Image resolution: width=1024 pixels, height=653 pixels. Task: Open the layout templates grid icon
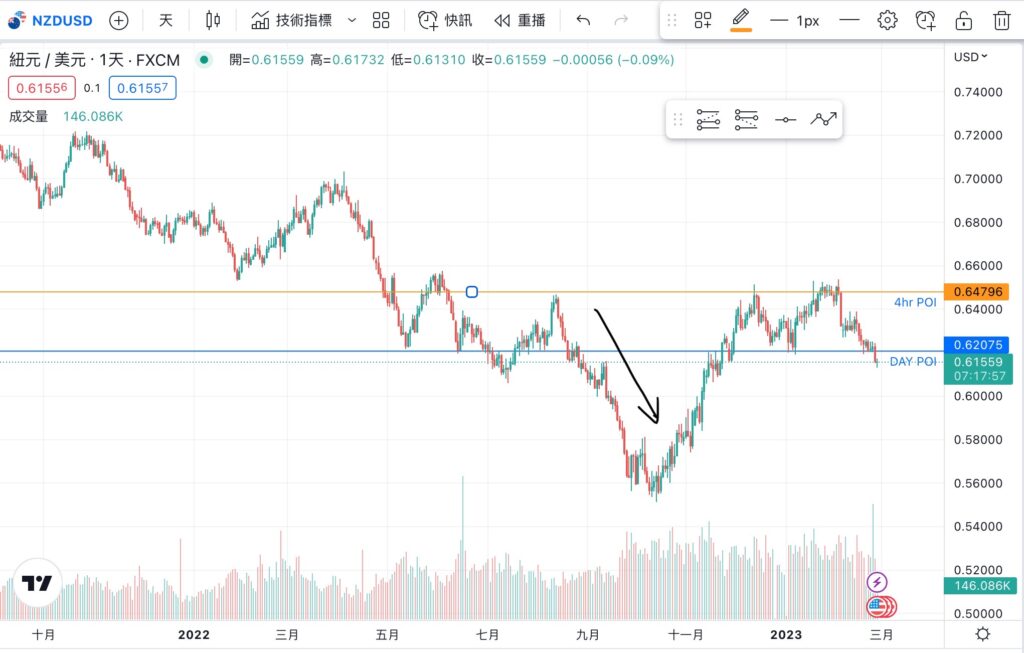click(381, 20)
